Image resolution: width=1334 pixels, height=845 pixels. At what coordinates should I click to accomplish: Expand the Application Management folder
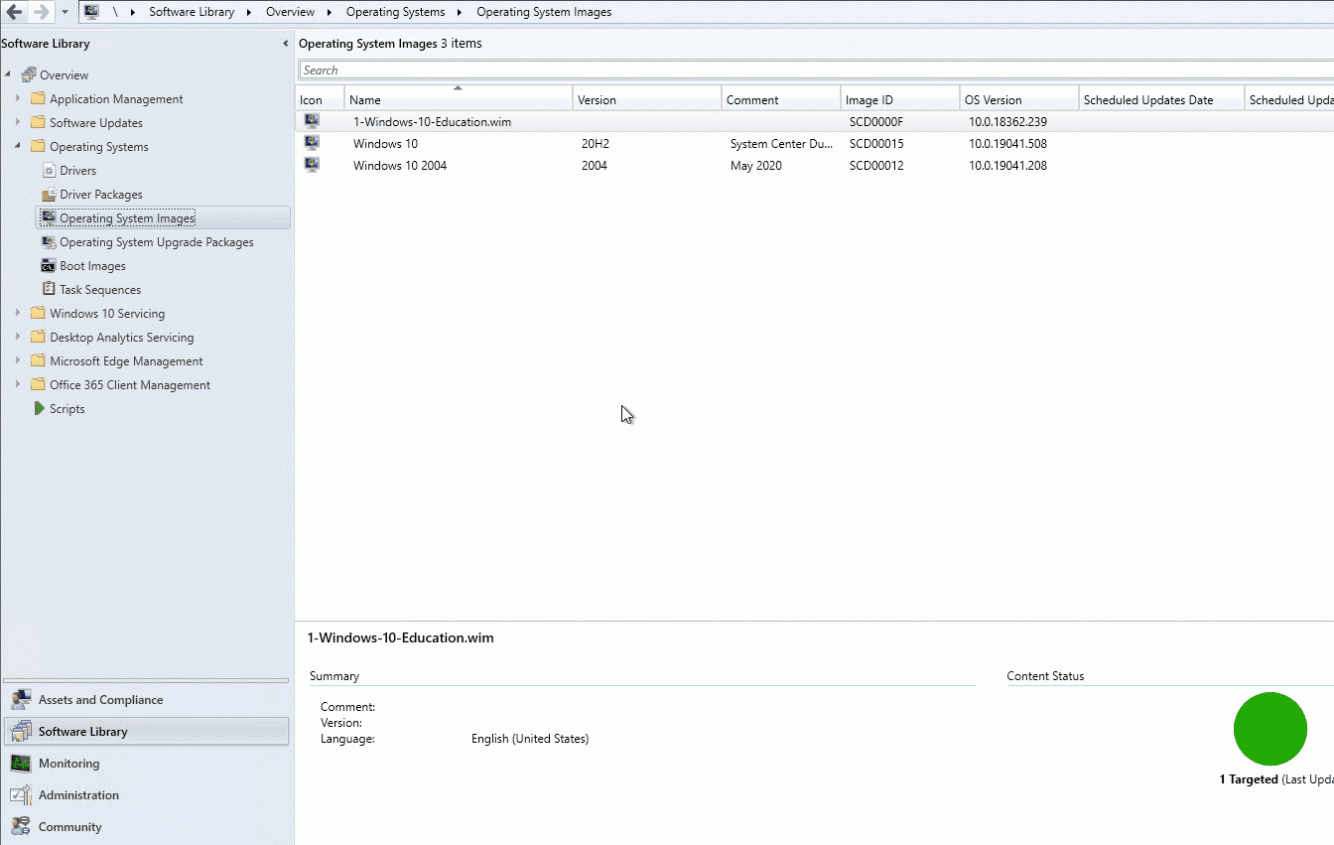tap(18, 98)
